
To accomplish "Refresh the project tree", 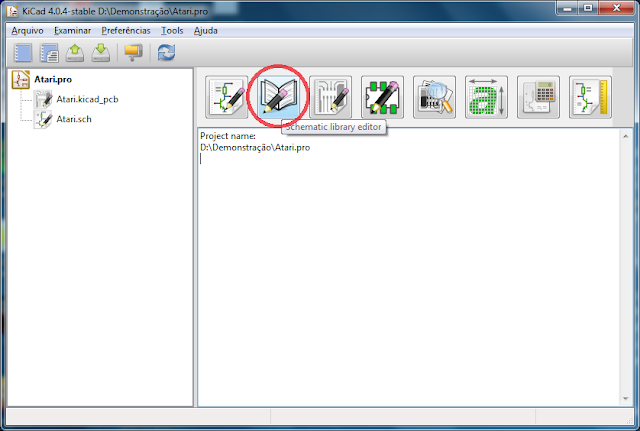I will click(166, 53).
